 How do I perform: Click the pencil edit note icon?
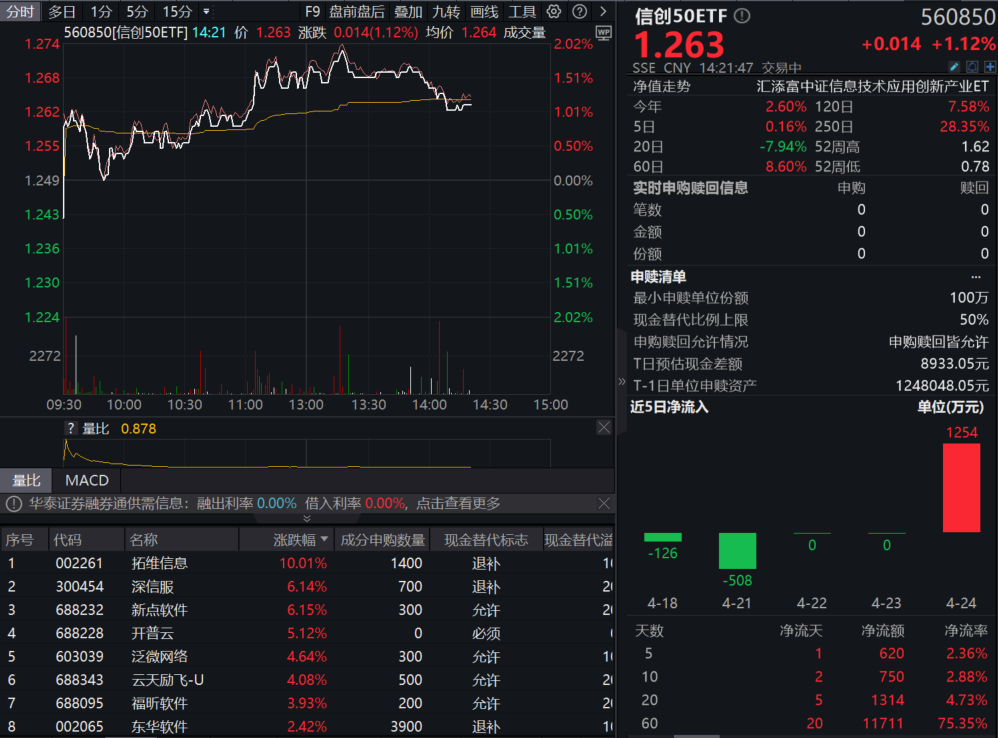(x=953, y=67)
